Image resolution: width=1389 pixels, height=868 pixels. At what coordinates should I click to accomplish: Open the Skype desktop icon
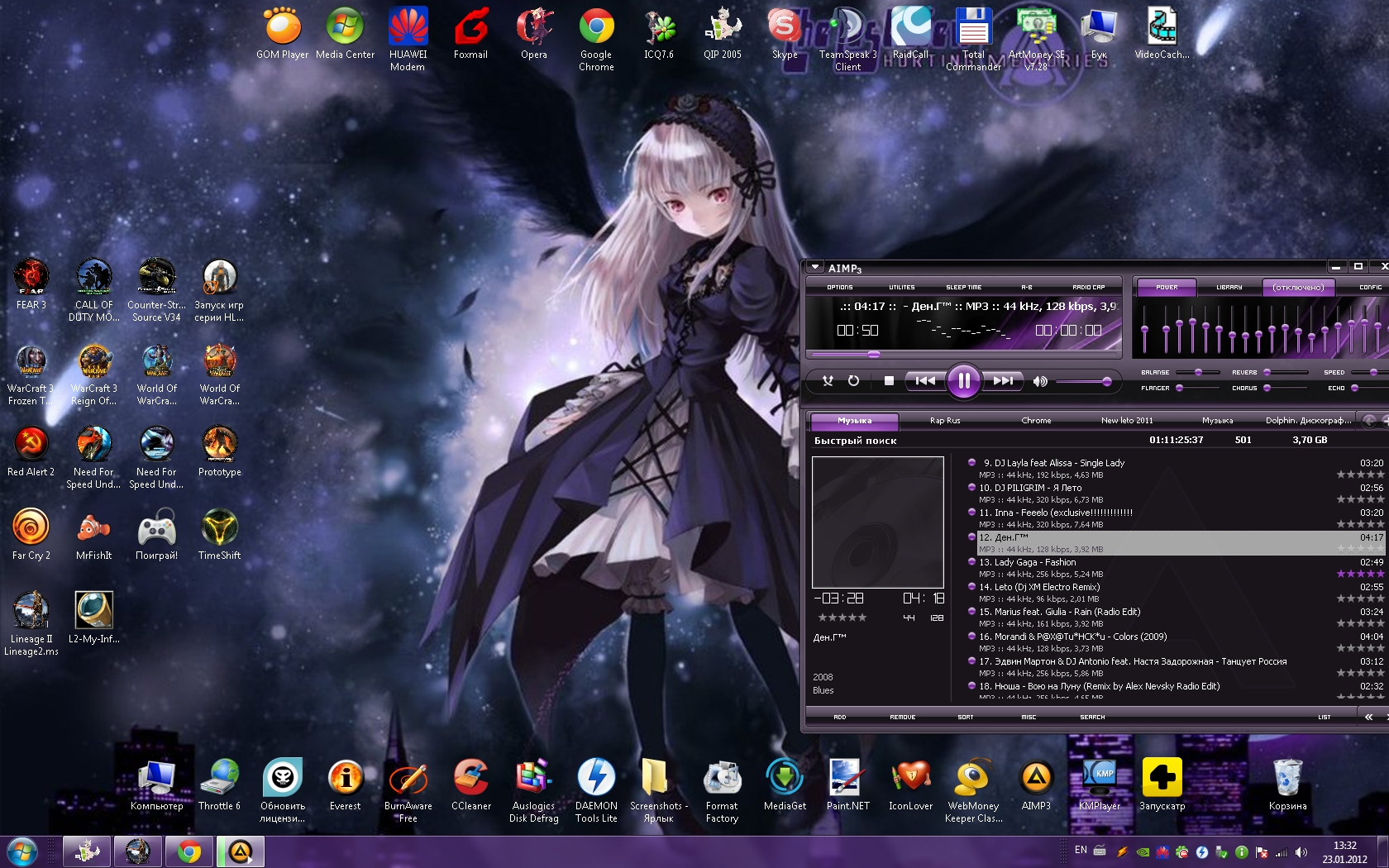click(x=785, y=33)
